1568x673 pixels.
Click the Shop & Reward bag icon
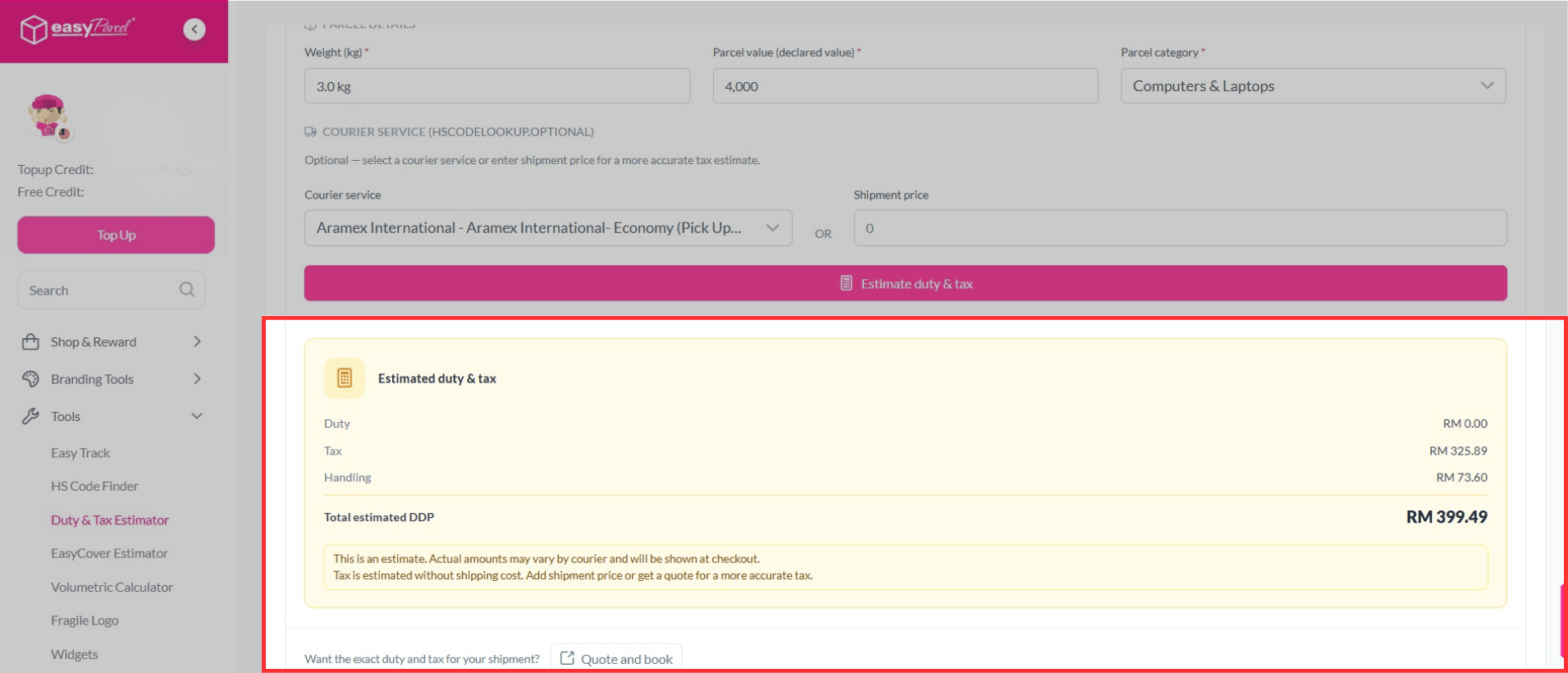pyautogui.click(x=30, y=342)
